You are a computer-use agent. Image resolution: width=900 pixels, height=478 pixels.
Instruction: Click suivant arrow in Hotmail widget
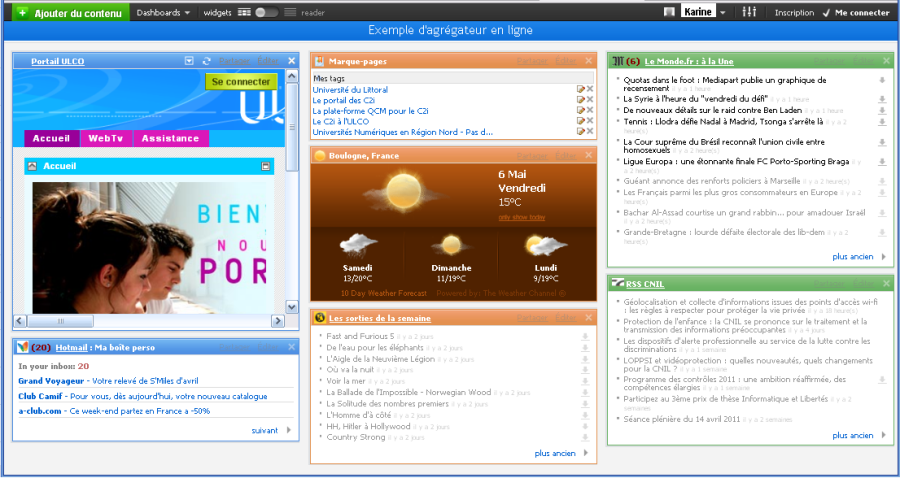pyautogui.click(x=289, y=430)
